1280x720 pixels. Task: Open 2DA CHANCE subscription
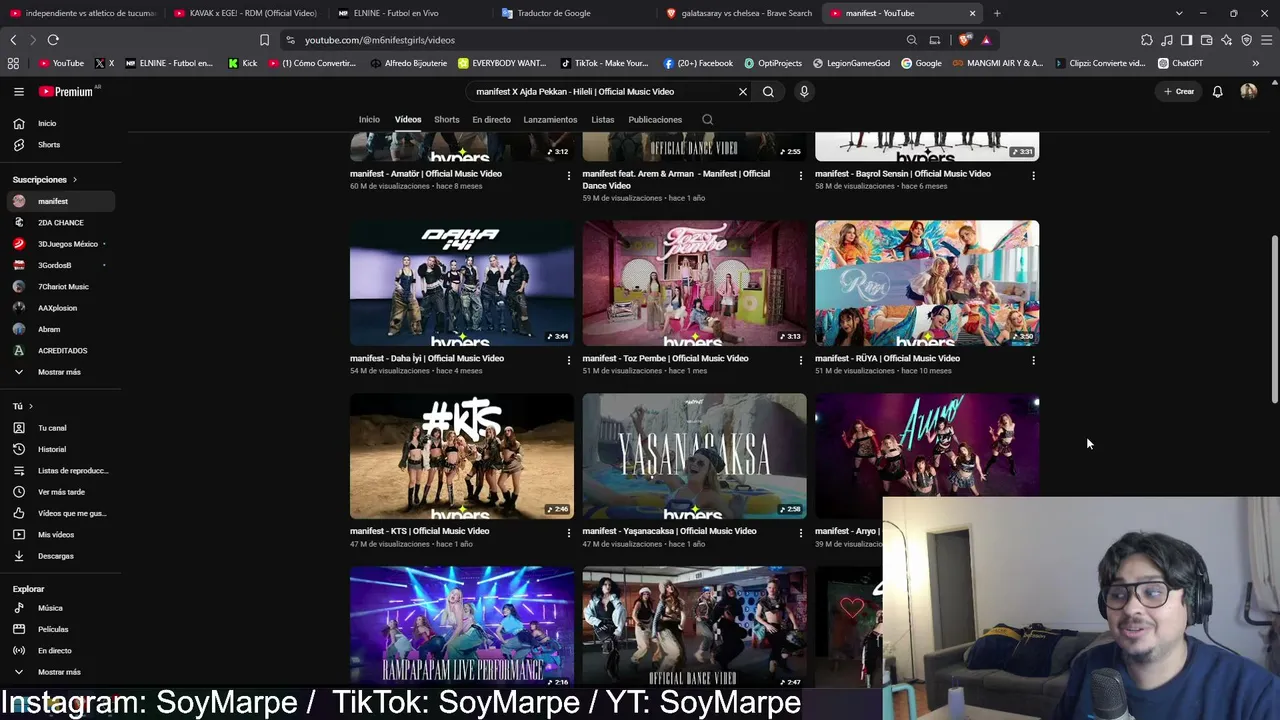[60, 222]
